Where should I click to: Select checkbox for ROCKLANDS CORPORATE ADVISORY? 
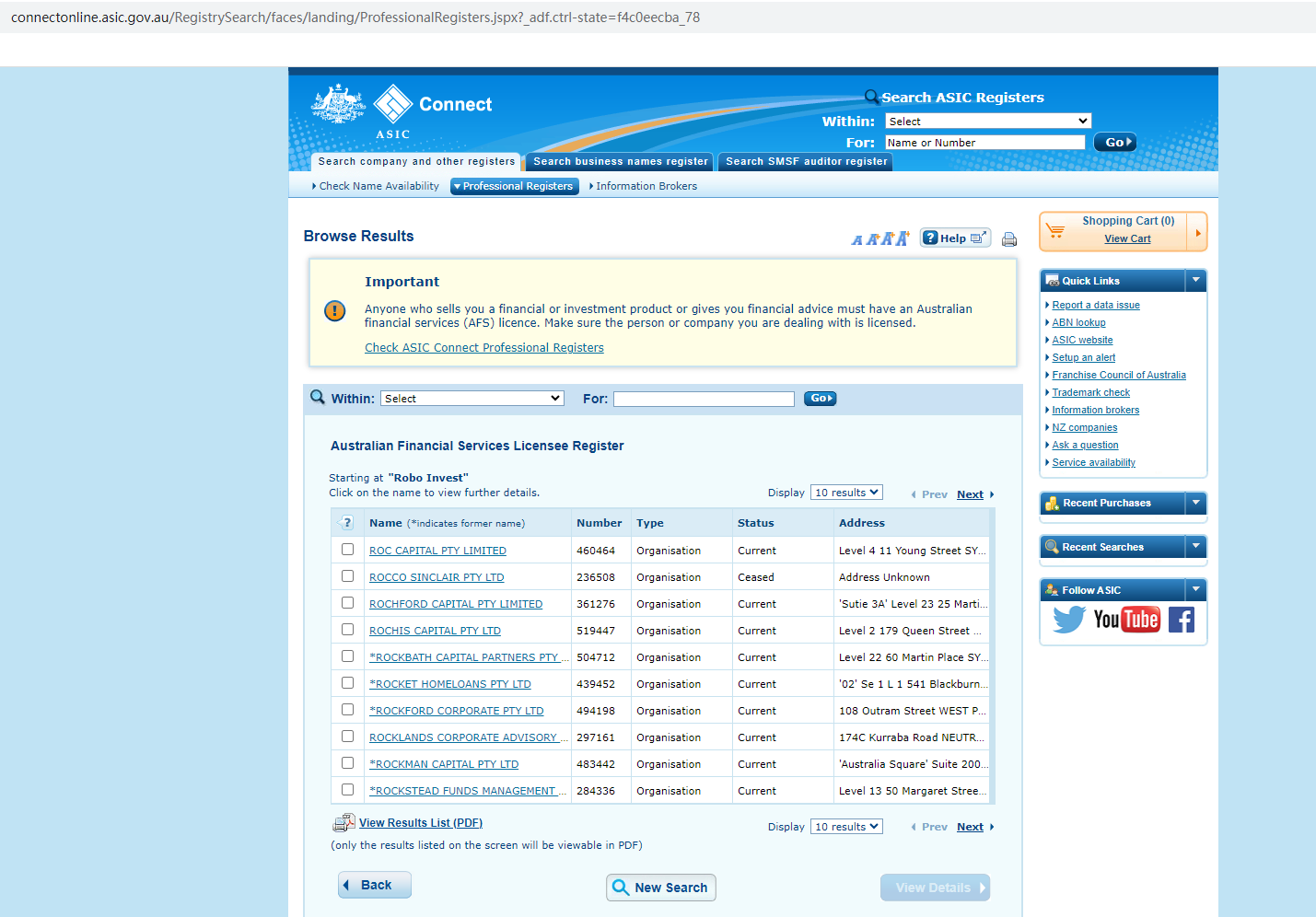347,737
